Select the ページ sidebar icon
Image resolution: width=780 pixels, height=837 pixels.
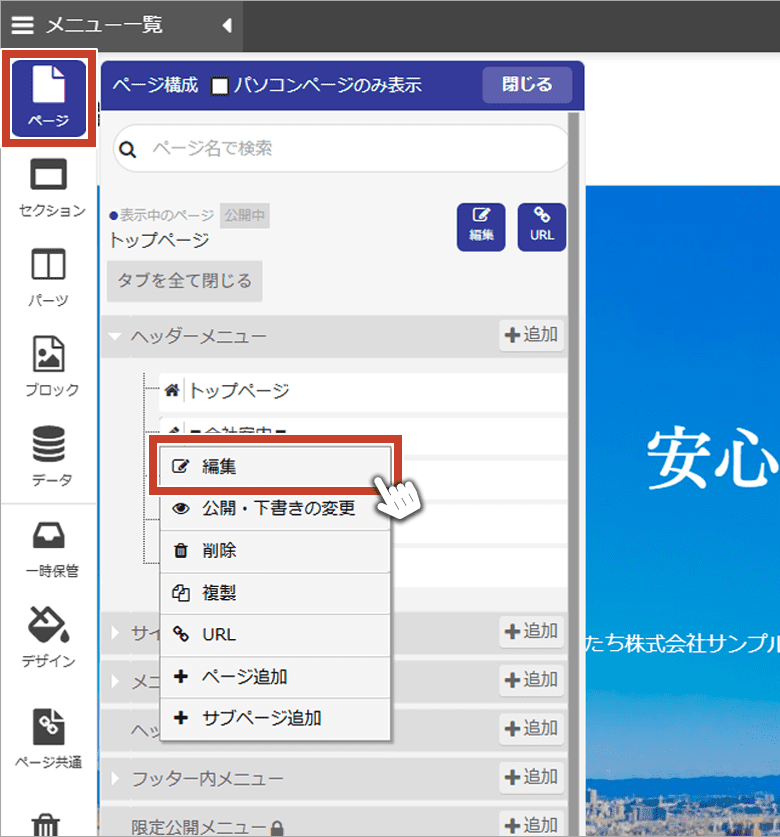tap(49, 98)
